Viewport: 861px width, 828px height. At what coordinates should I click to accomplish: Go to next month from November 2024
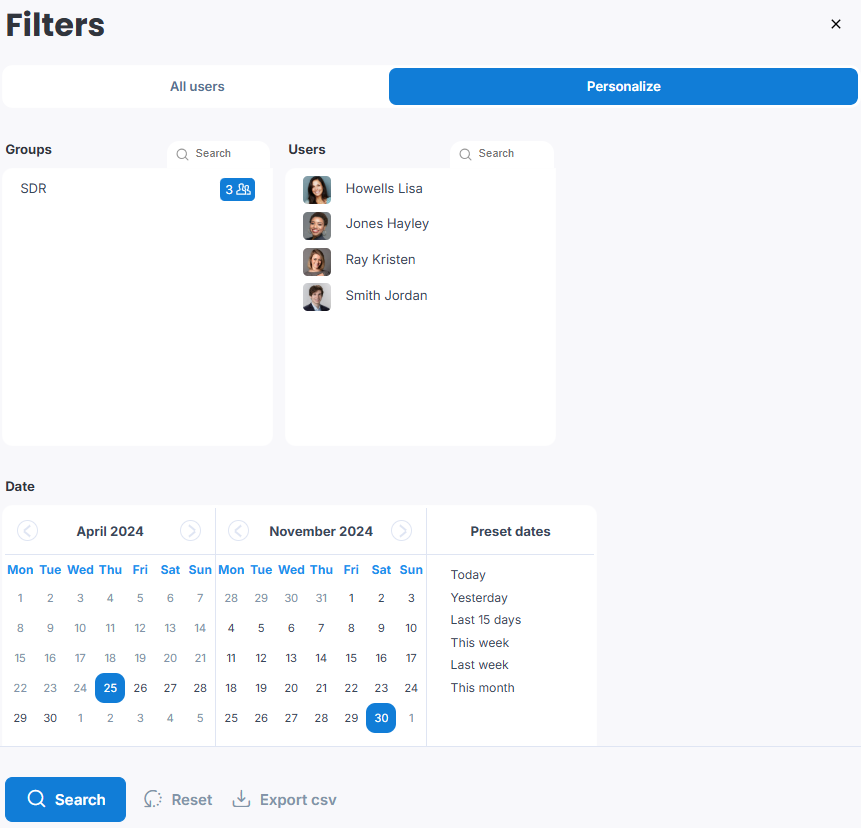401,531
